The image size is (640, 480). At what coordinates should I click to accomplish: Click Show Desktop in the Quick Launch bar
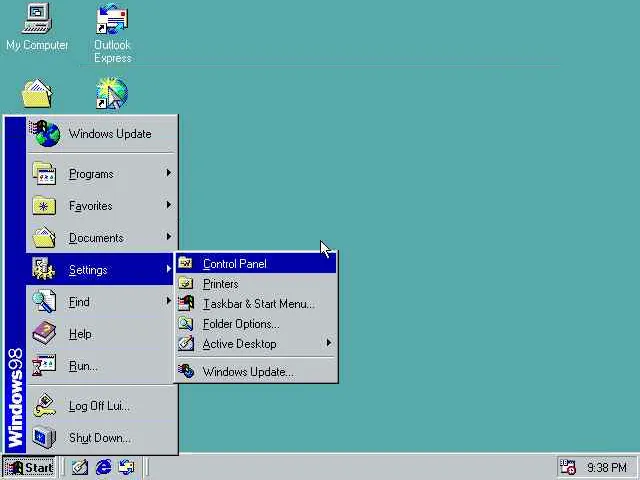tap(80, 467)
